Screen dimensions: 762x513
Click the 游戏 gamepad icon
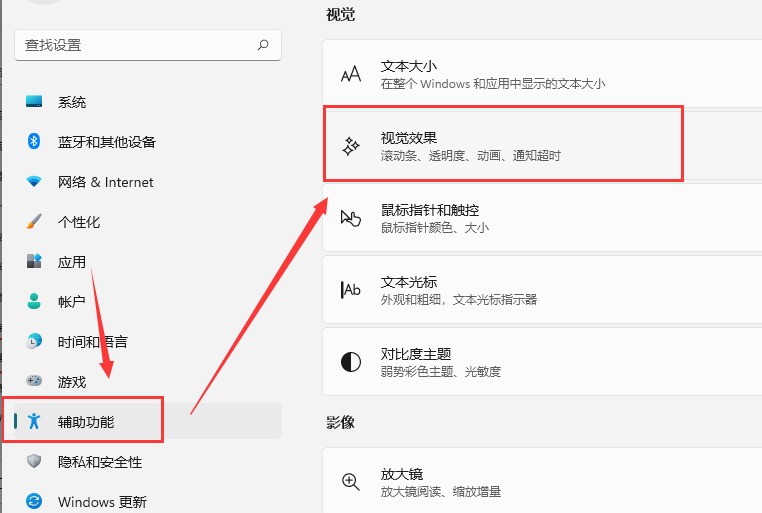point(34,381)
